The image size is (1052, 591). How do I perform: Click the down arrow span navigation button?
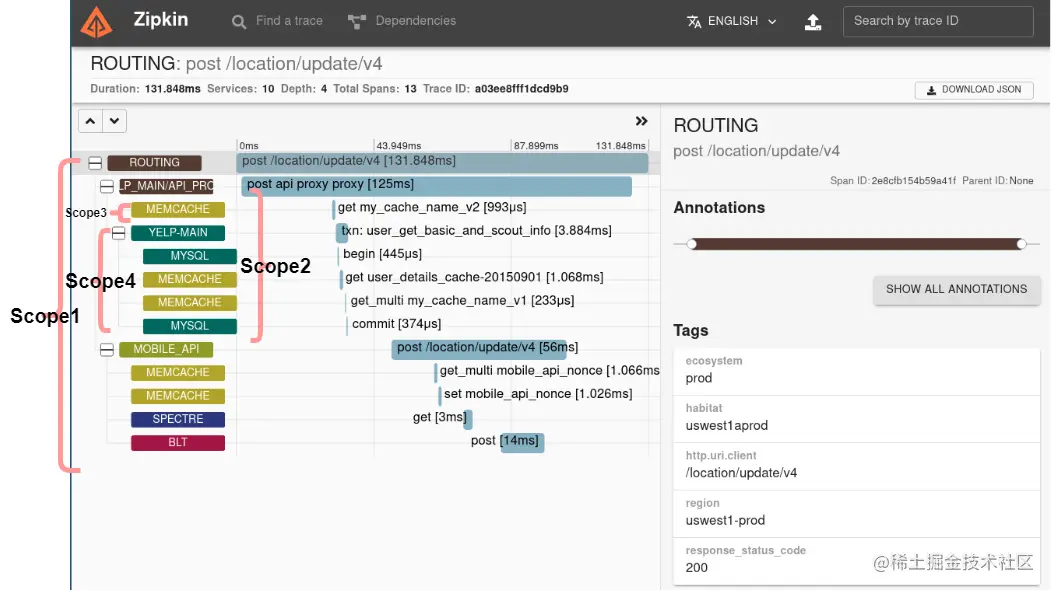click(x=115, y=121)
